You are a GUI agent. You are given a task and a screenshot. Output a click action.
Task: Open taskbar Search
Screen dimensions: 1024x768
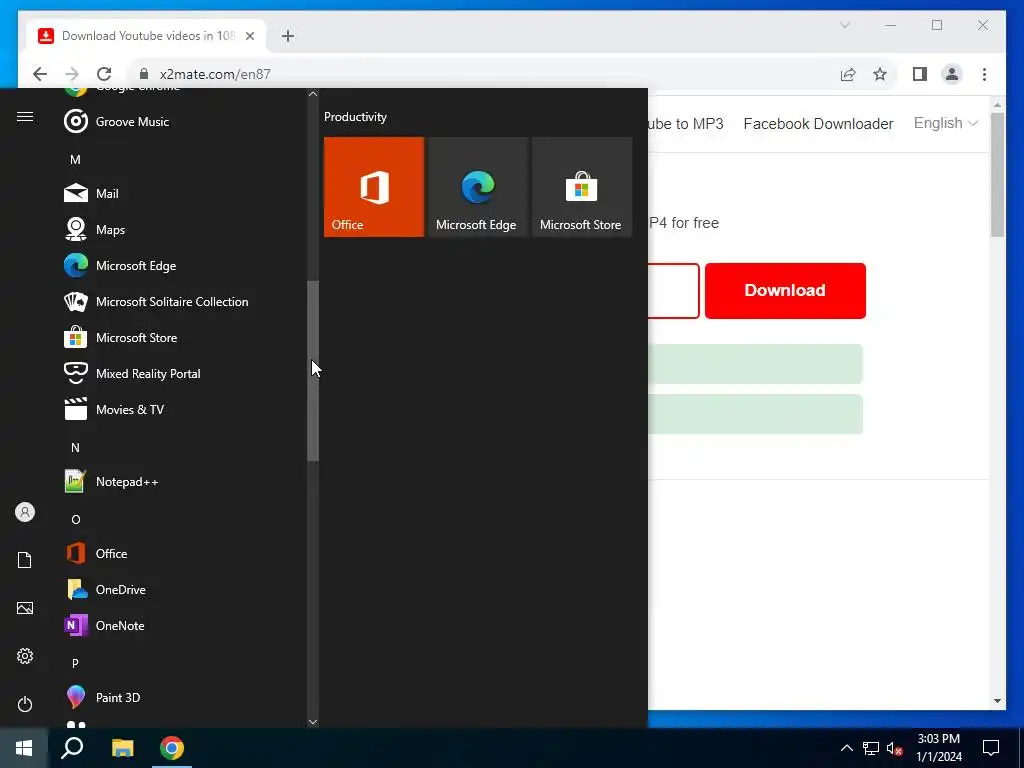[x=72, y=748]
